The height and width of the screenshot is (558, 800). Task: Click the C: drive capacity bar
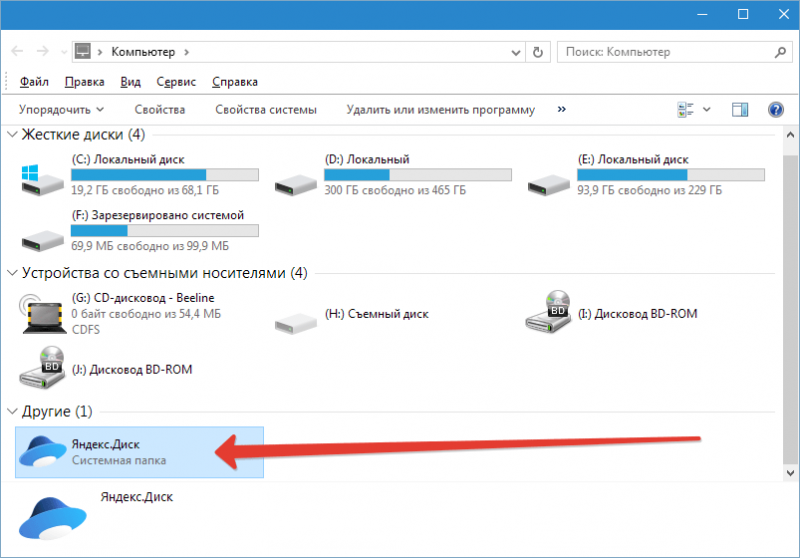click(x=165, y=175)
